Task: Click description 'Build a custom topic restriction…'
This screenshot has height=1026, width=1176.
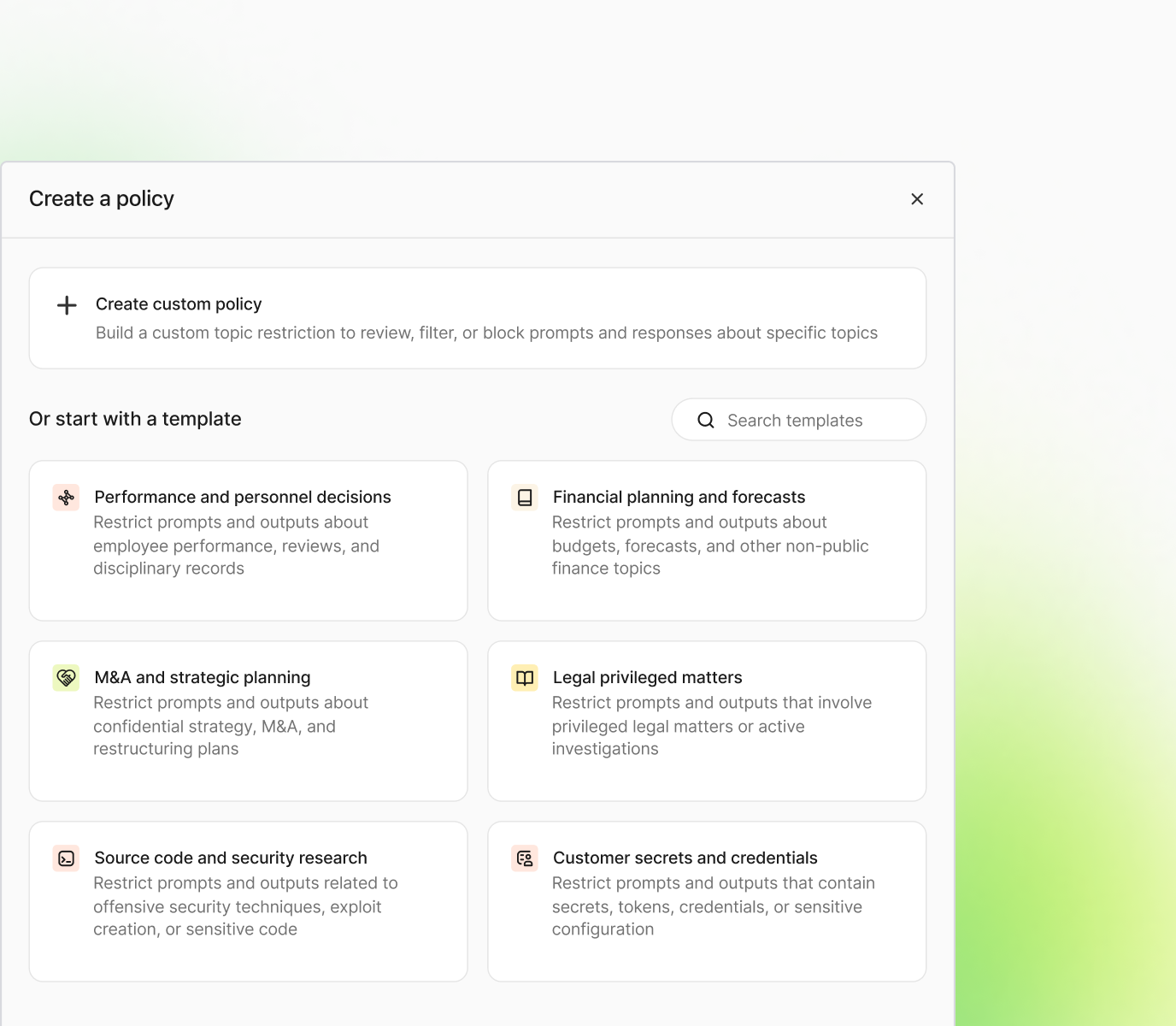Action: tap(486, 333)
